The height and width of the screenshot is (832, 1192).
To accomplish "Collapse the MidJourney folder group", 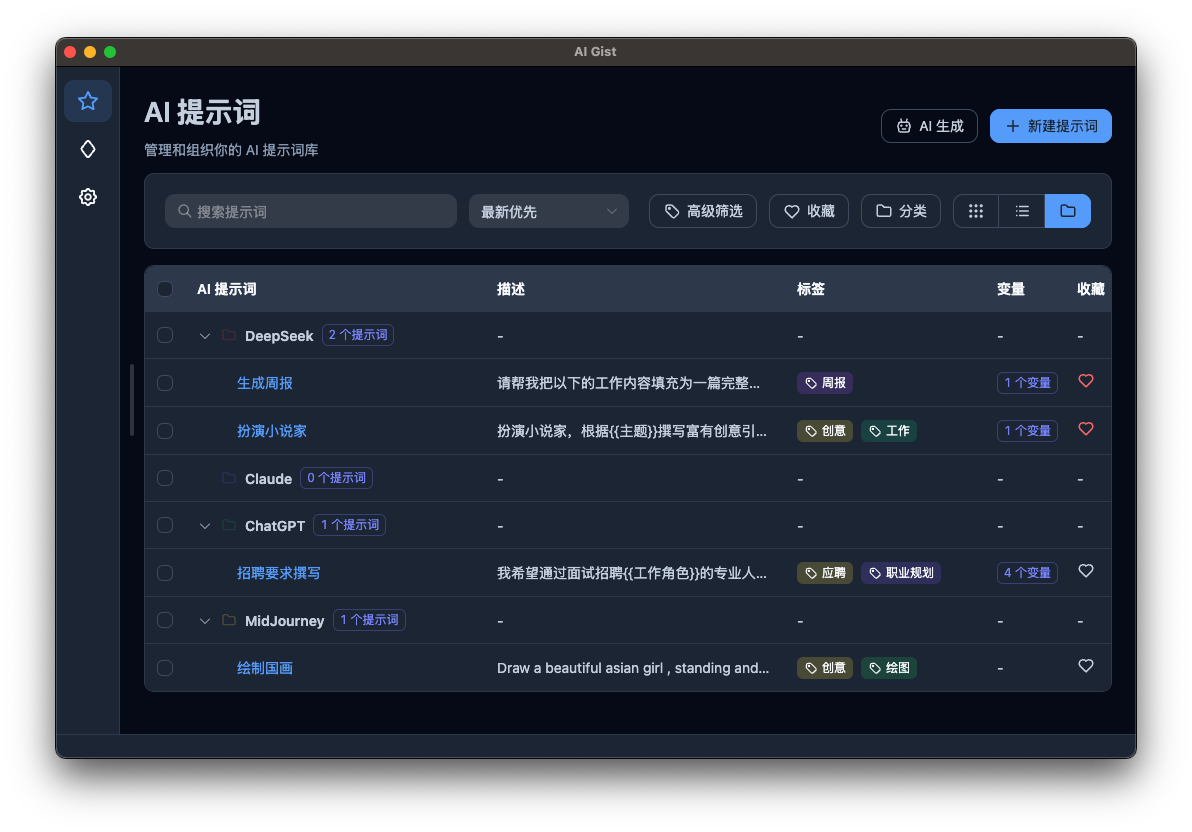I will click(204, 620).
